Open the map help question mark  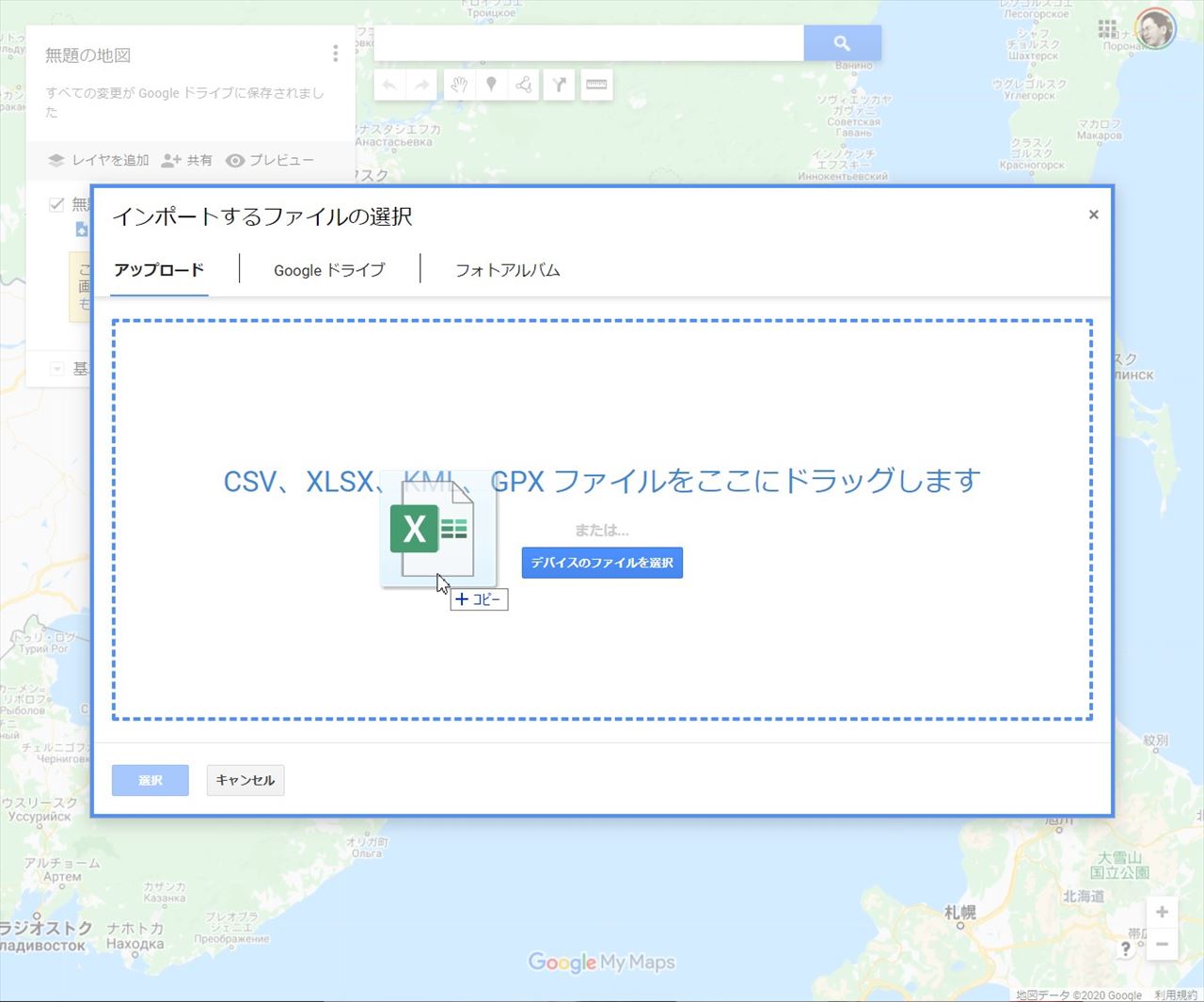[1125, 948]
